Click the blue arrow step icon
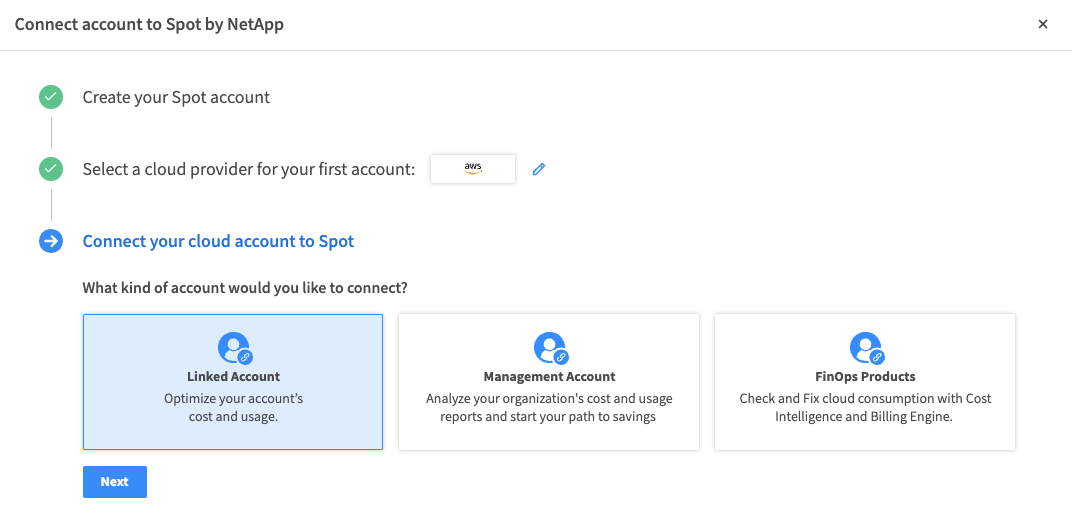1072x525 pixels. 51,241
